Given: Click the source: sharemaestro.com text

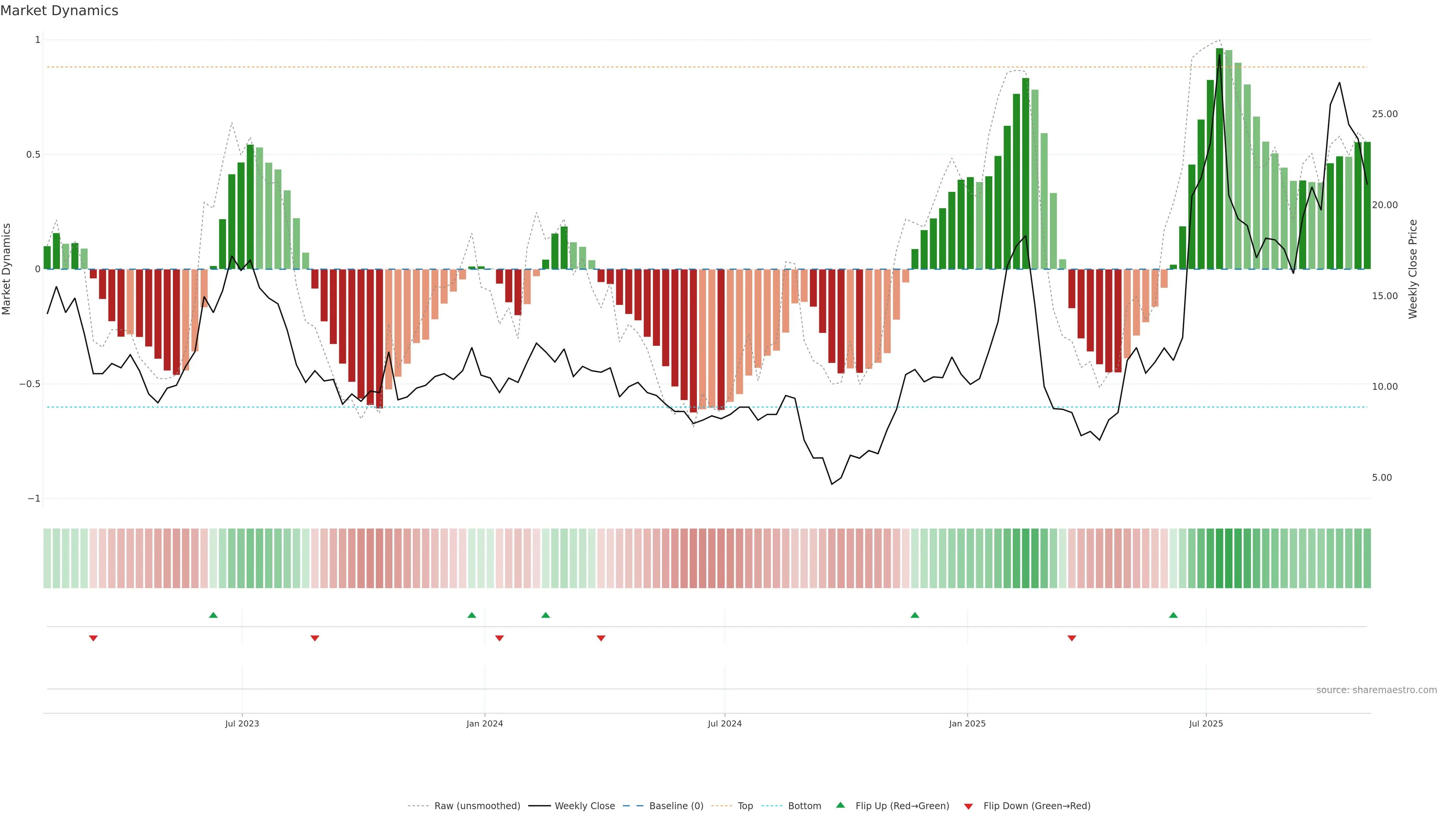Looking at the screenshot, I should 1376,690.
